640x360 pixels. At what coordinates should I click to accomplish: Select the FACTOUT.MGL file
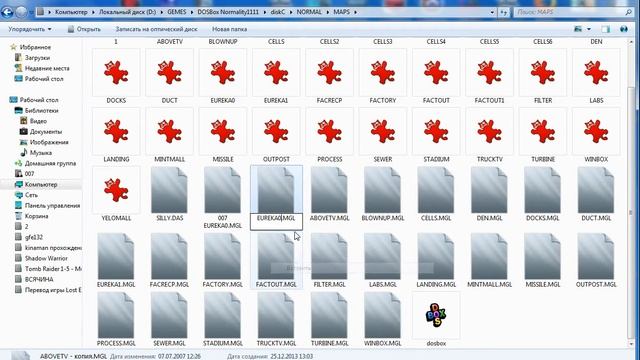click(276, 260)
